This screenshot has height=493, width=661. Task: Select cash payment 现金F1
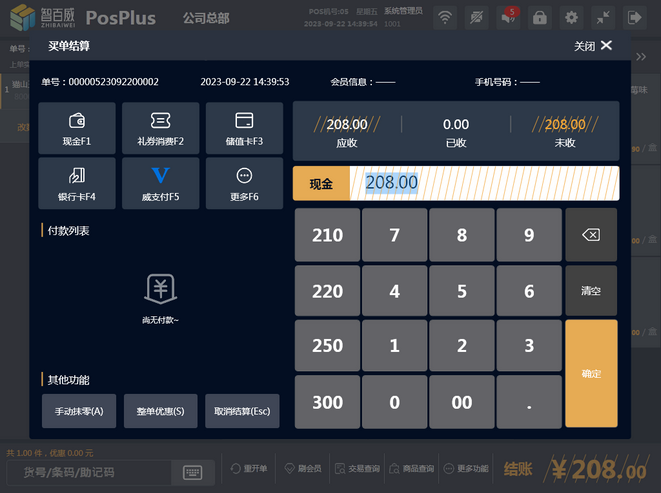[x=78, y=129]
